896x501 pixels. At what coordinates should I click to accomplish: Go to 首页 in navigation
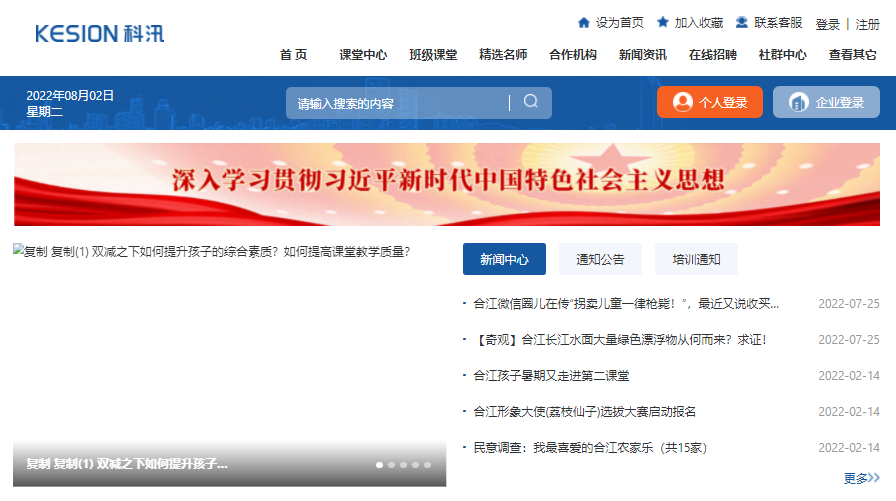coord(293,55)
